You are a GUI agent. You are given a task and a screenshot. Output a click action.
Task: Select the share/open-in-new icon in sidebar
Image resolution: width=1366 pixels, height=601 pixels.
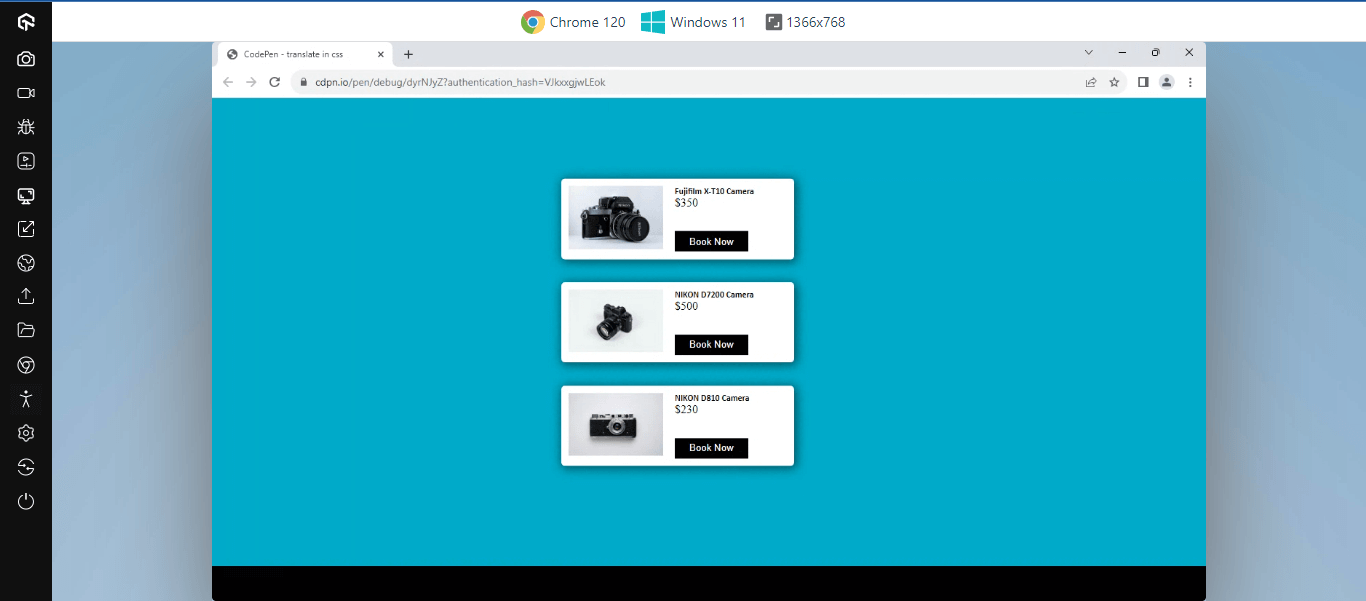tap(26, 228)
